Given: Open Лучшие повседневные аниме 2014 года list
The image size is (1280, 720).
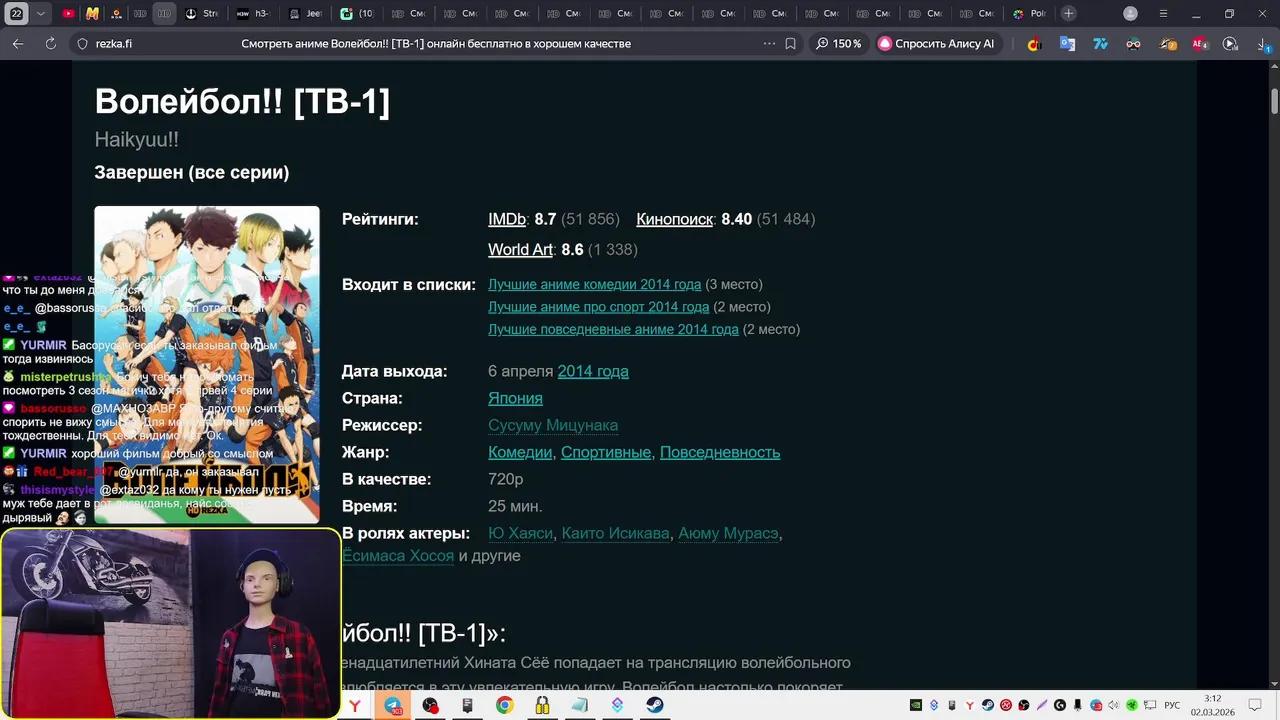Looking at the screenshot, I should [x=613, y=329].
